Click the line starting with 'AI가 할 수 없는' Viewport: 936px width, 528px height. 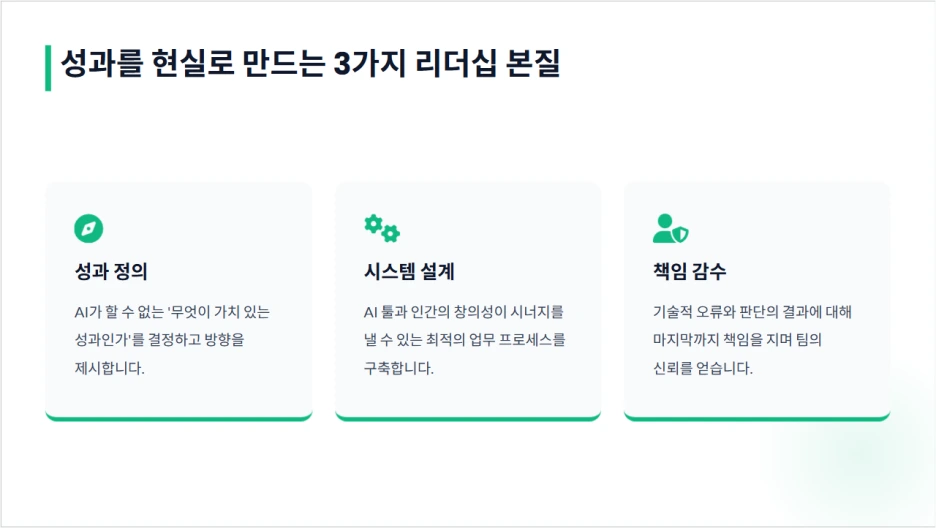[172, 312]
